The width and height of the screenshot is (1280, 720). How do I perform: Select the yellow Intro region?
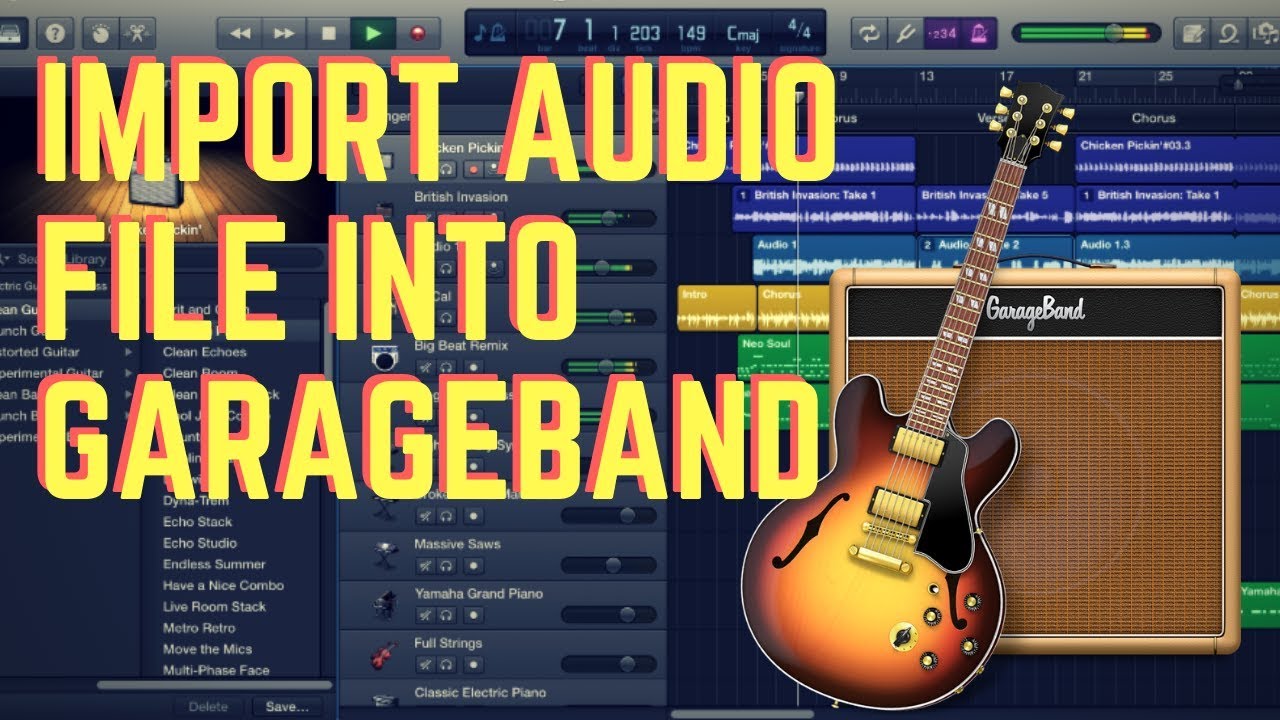[x=716, y=308]
